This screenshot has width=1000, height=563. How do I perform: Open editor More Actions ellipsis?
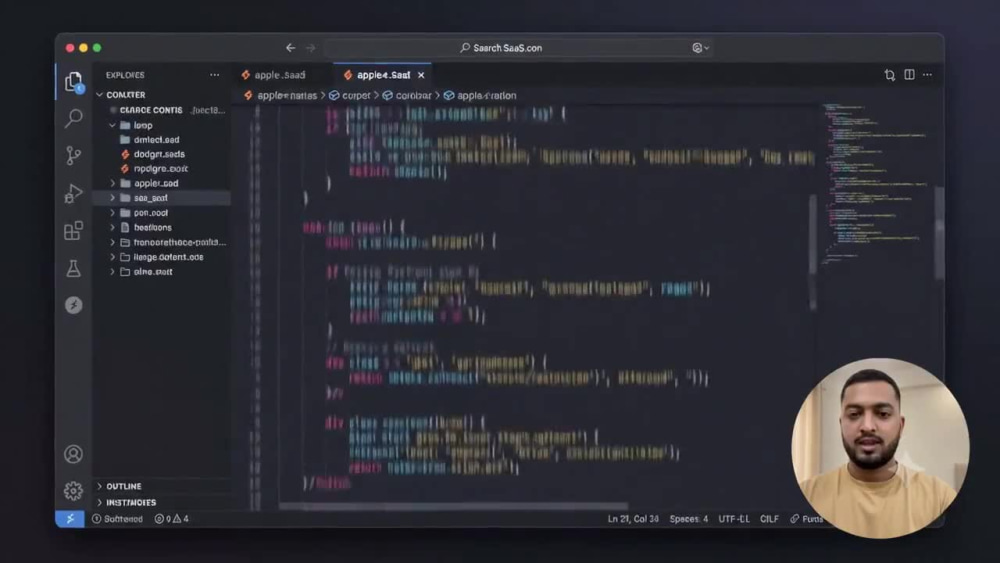[927, 75]
